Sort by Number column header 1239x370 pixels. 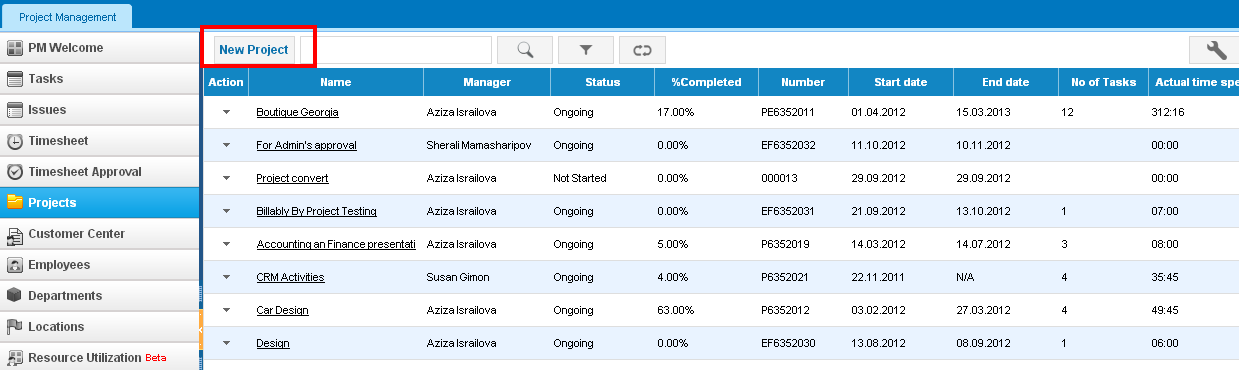pos(803,82)
